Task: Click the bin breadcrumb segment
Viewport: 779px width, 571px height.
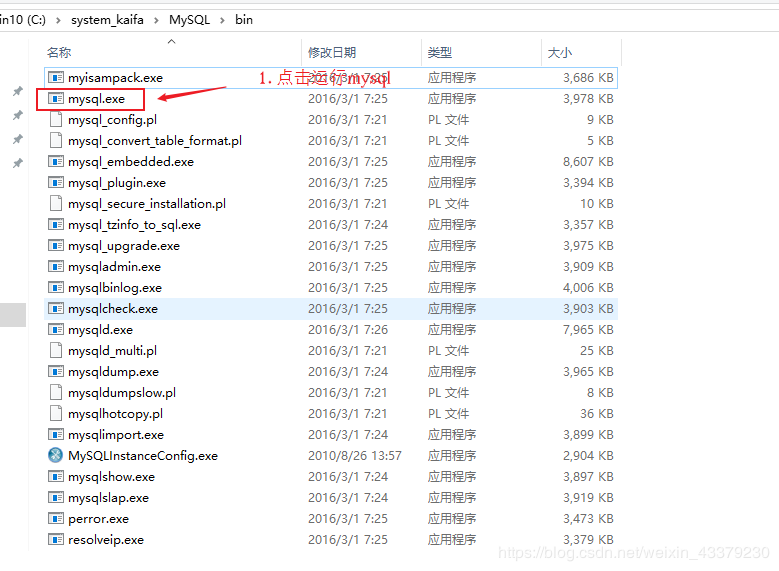Action: click(244, 20)
